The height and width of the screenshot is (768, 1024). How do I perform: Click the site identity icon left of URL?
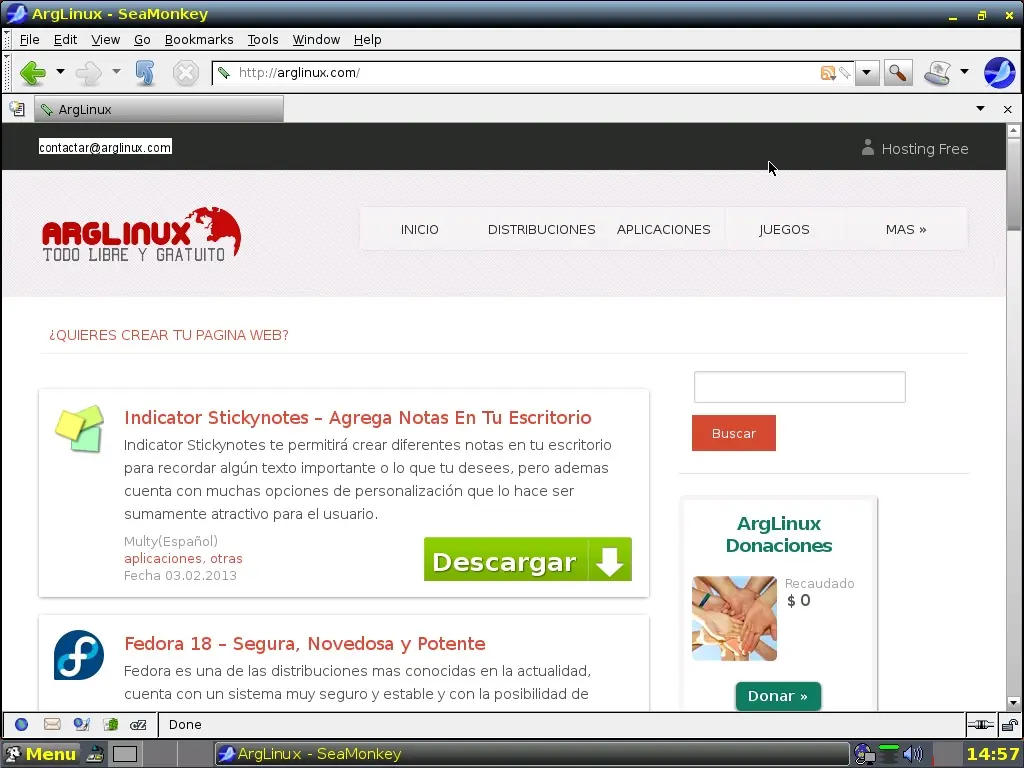pyautogui.click(x=224, y=73)
